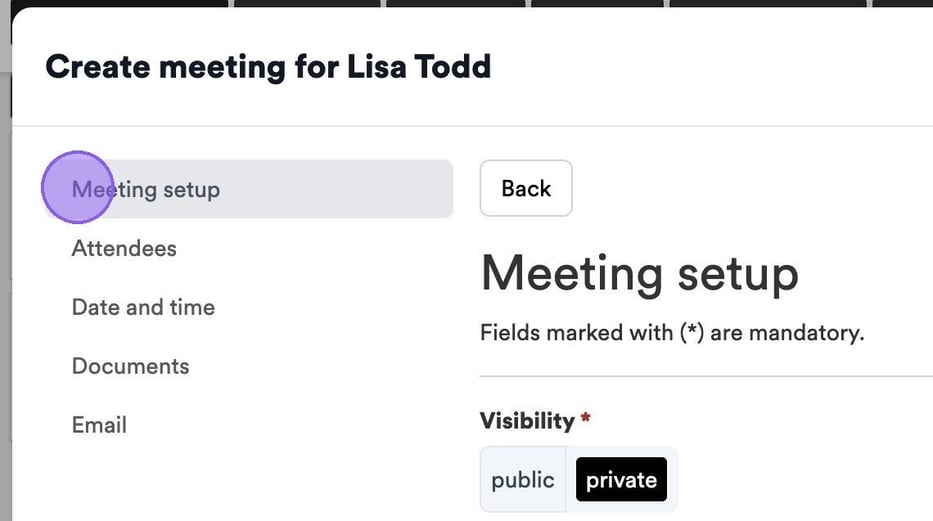The image size is (933, 521).
Task: Select the Email section
Action: (99, 425)
